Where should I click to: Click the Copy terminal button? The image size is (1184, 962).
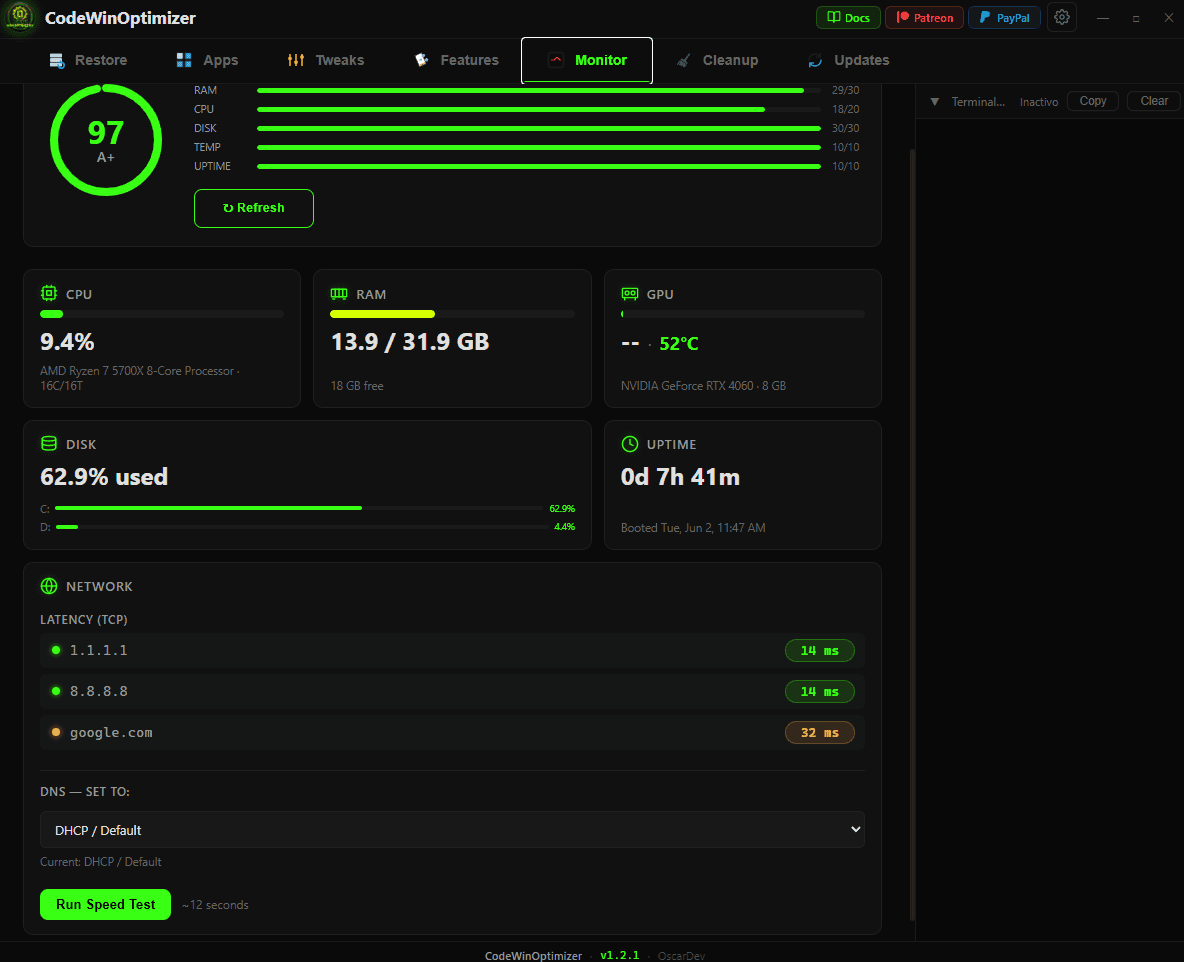(x=1093, y=101)
